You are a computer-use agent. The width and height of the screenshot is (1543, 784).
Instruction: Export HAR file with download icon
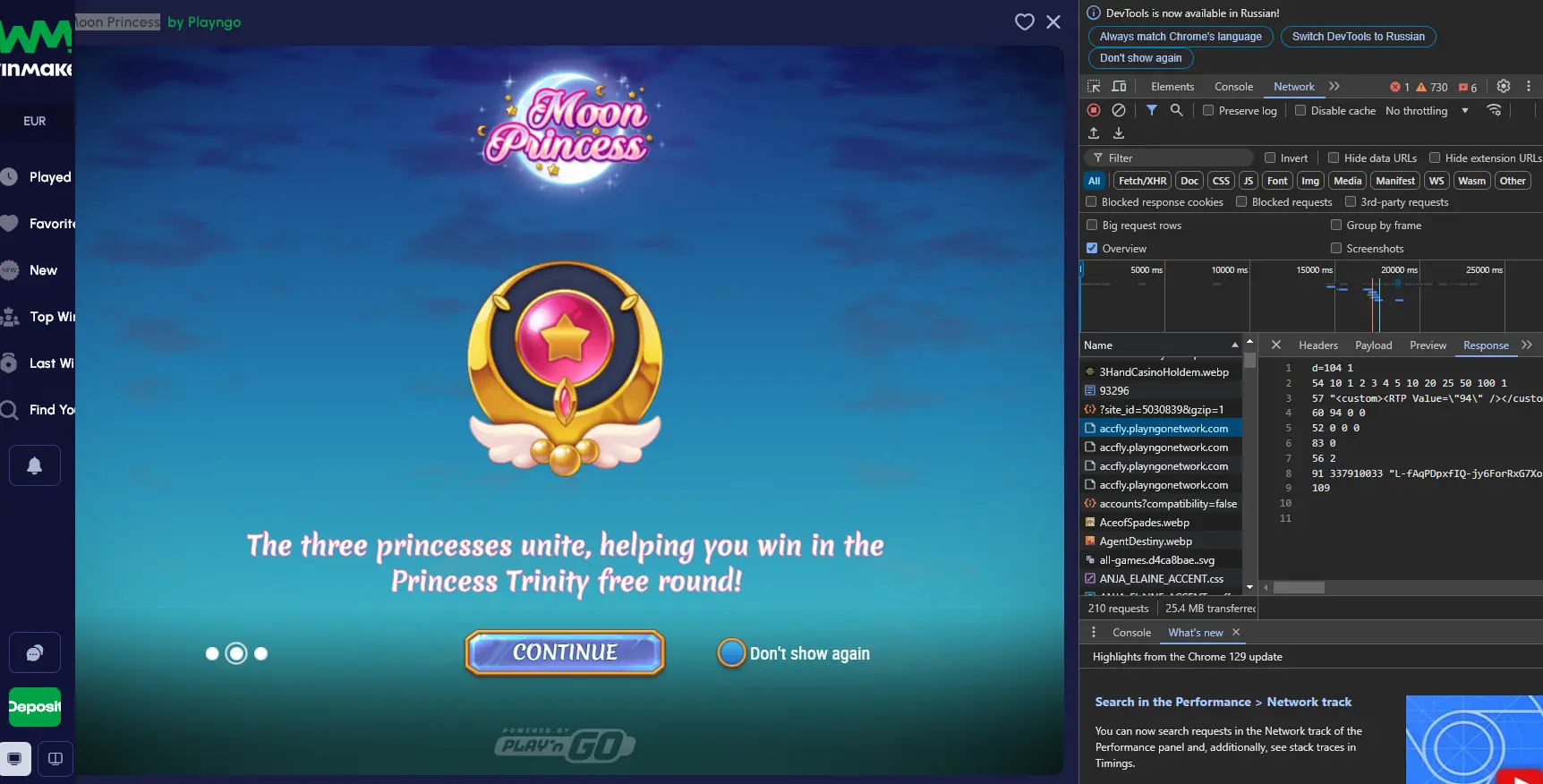coord(1119,133)
